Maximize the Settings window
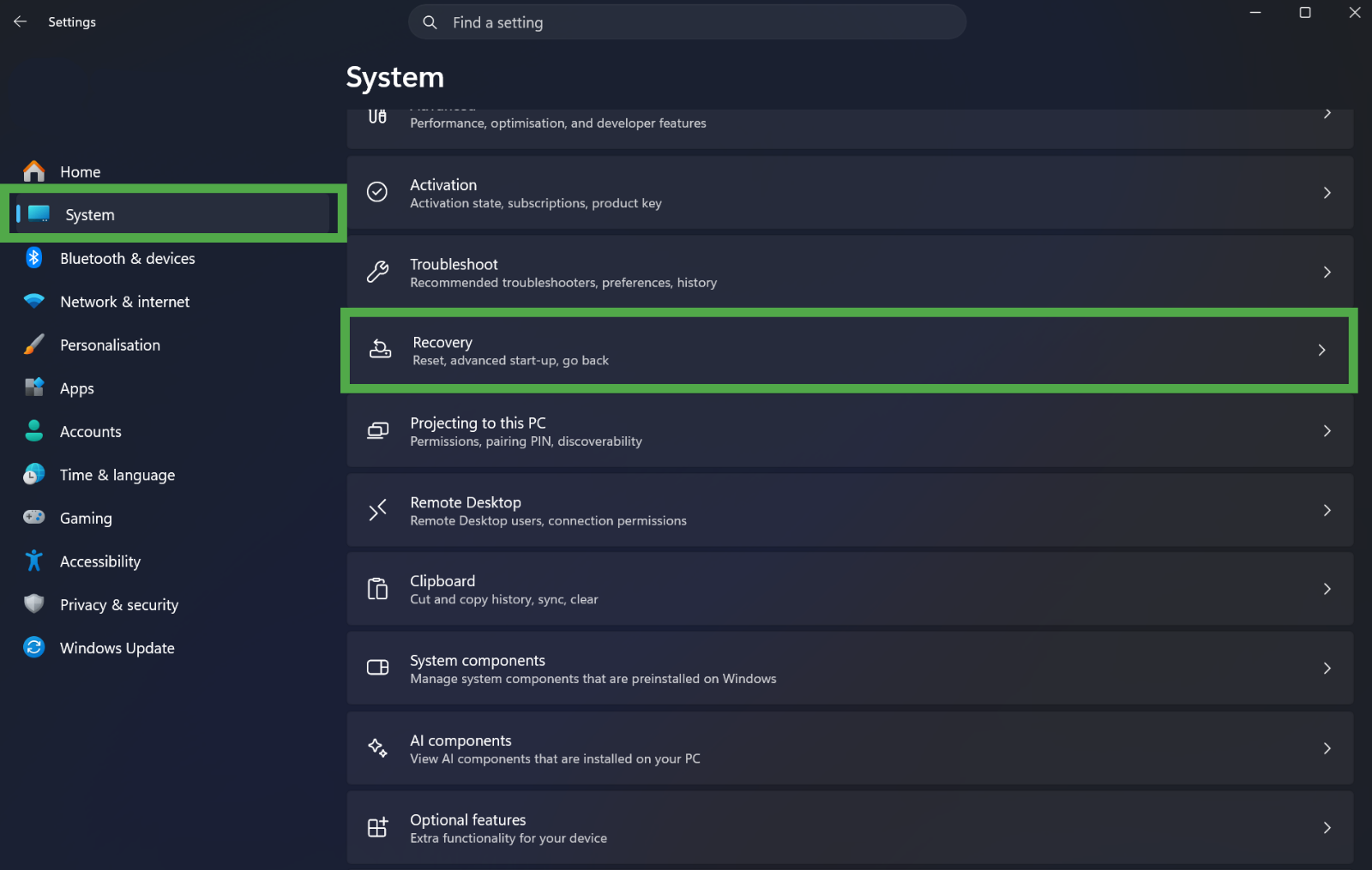1372x870 pixels. (1304, 12)
